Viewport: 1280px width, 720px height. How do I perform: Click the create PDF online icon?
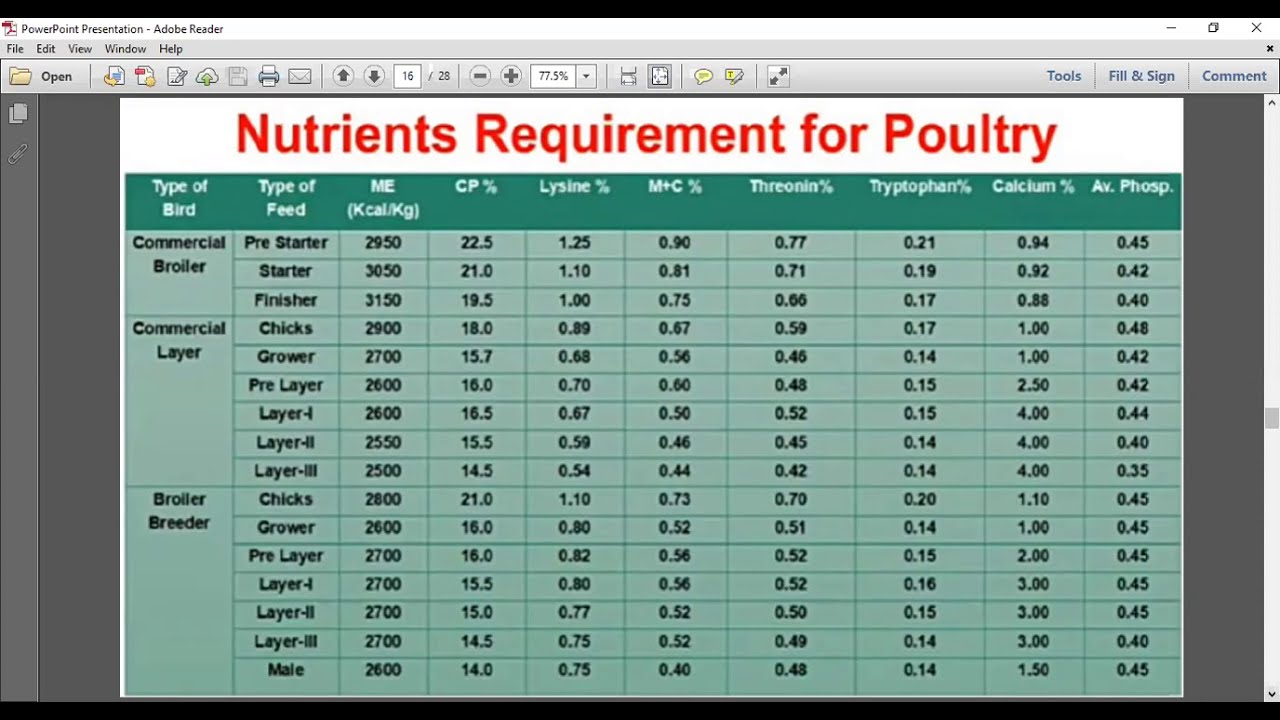145,76
